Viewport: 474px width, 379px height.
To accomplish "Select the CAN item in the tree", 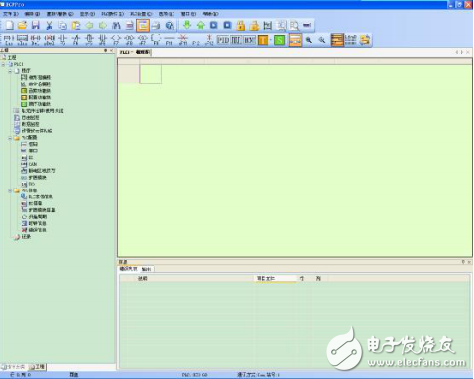I will tap(29, 164).
